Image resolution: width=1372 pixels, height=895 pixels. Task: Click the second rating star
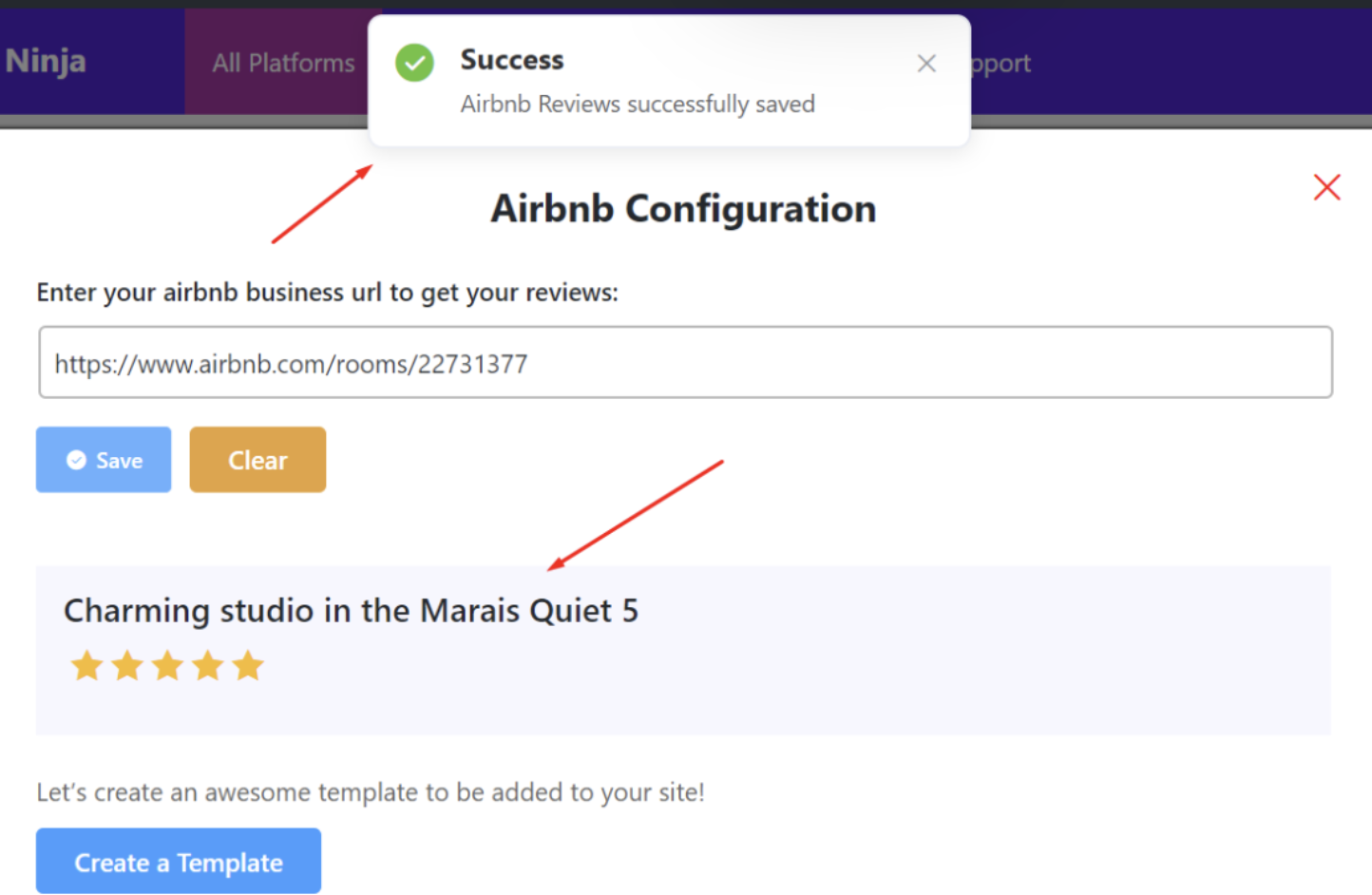point(127,666)
